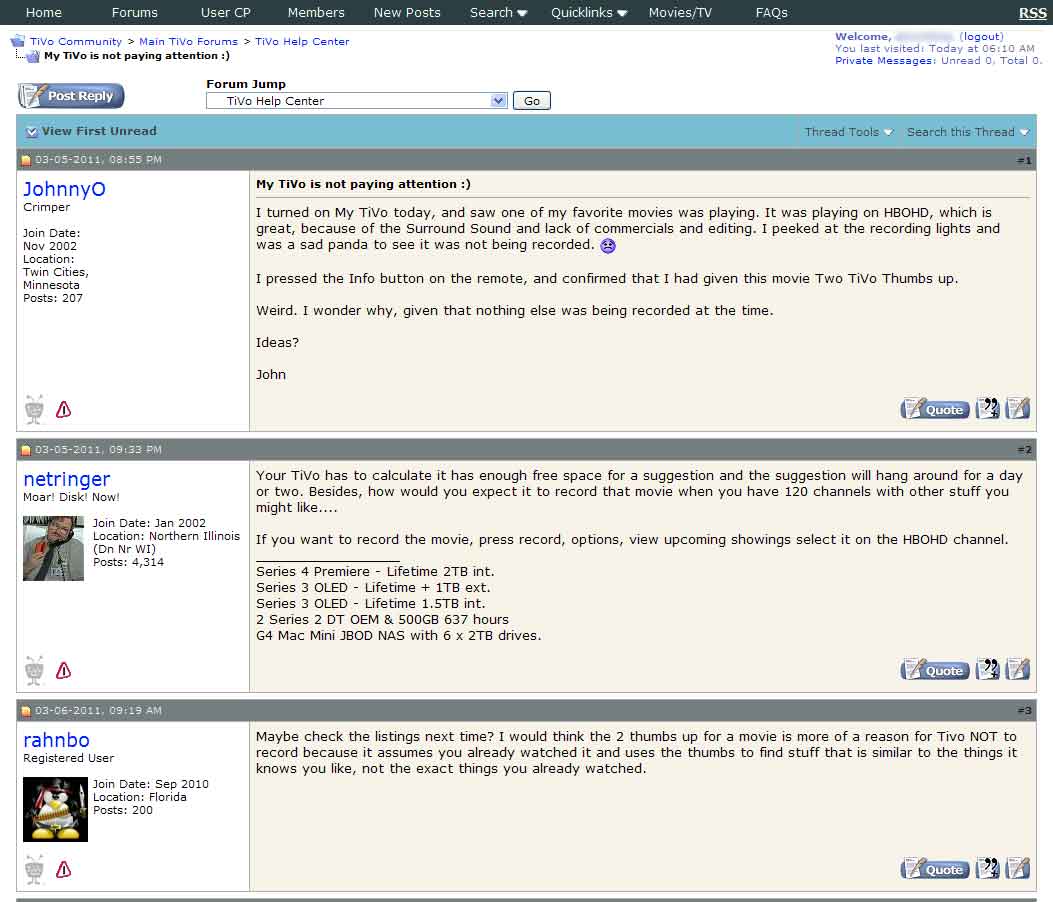The image size is (1053, 902).
Task: Click the post status icon beside 03-05-2011, 09:33 PM
Action: pos(26,450)
